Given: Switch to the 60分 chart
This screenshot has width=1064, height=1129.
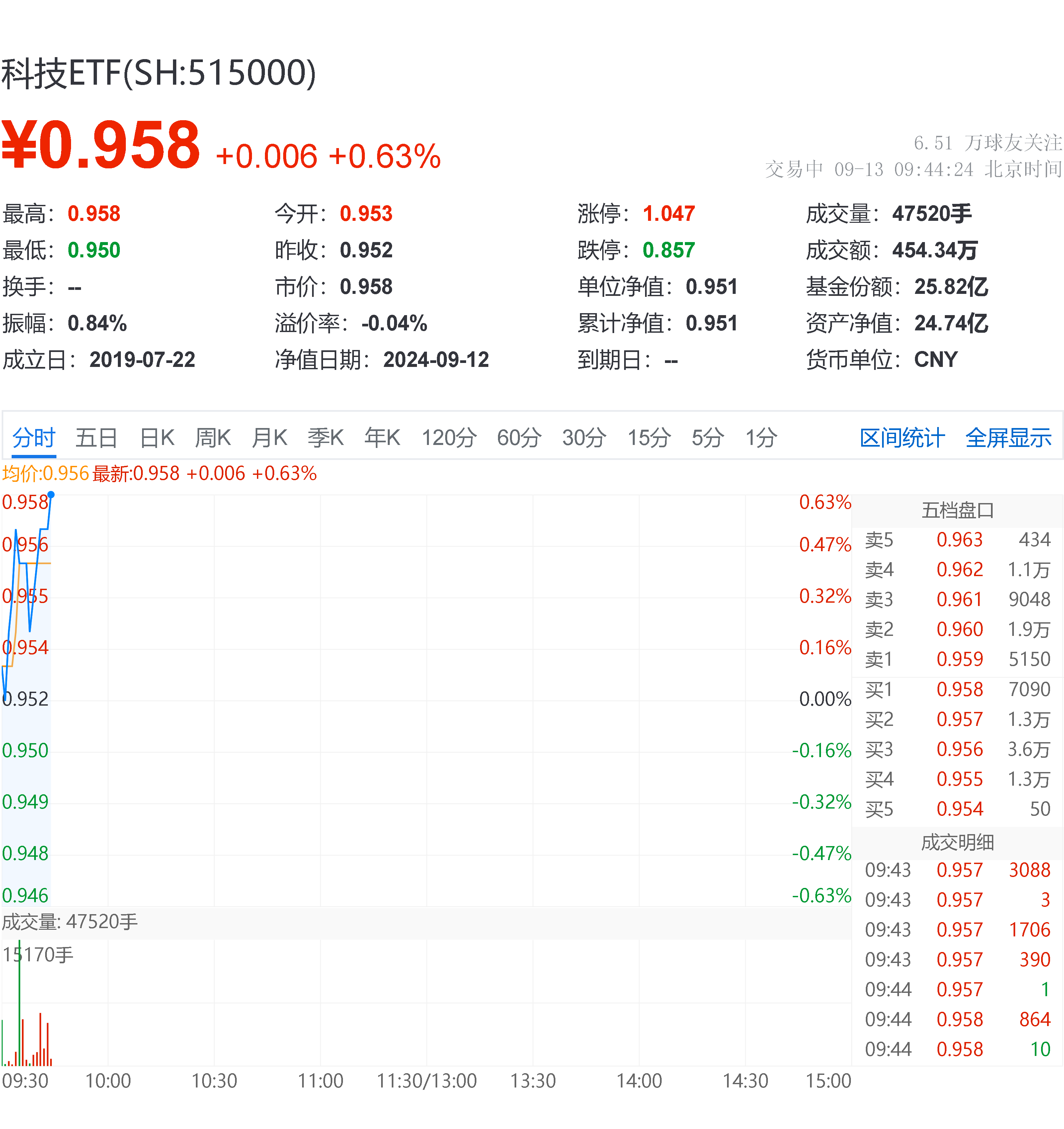Looking at the screenshot, I should click(x=518, y=437).
